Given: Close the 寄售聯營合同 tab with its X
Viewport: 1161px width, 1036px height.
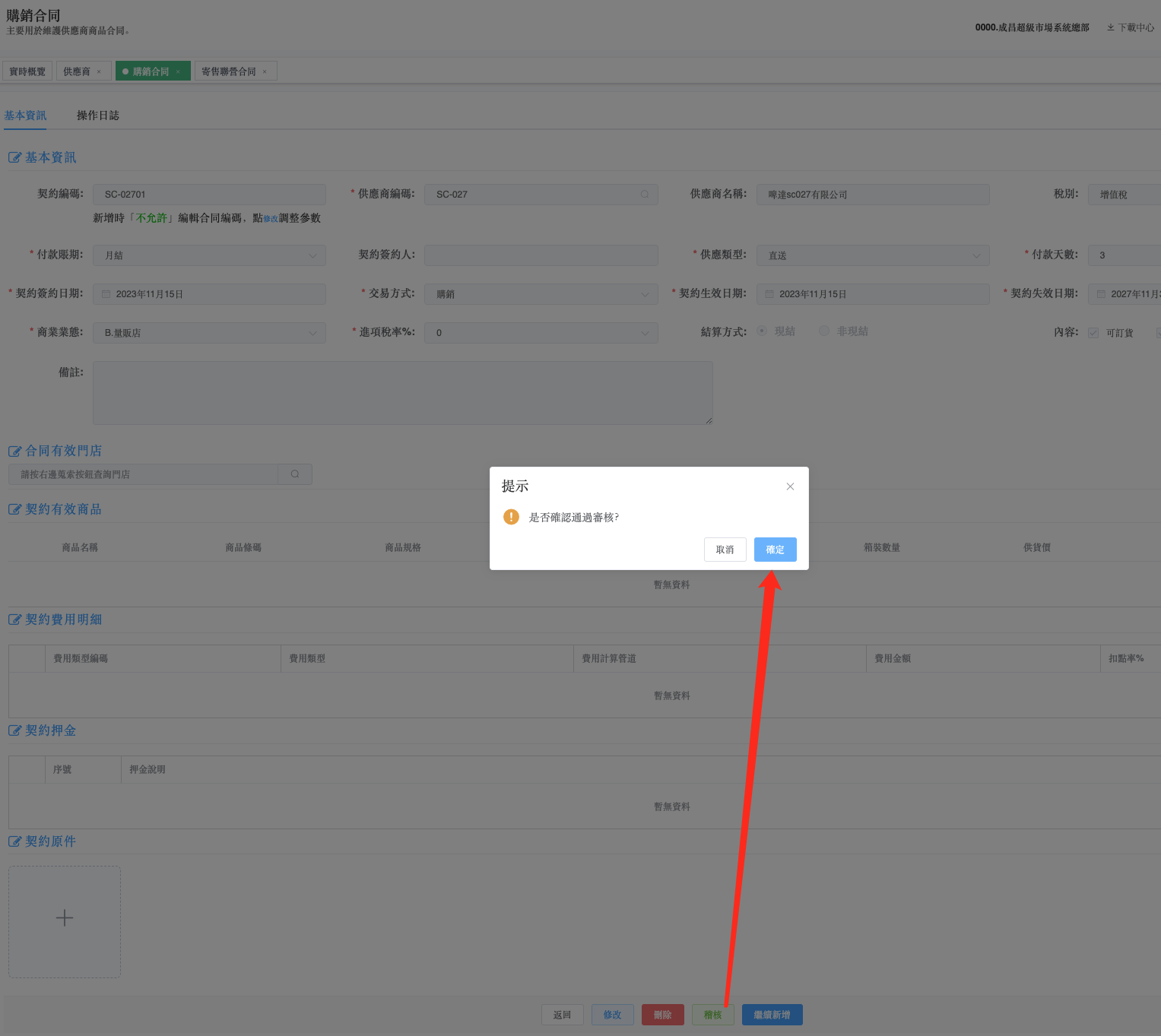Looking at the screenshot, I should [x=265, y=71].
